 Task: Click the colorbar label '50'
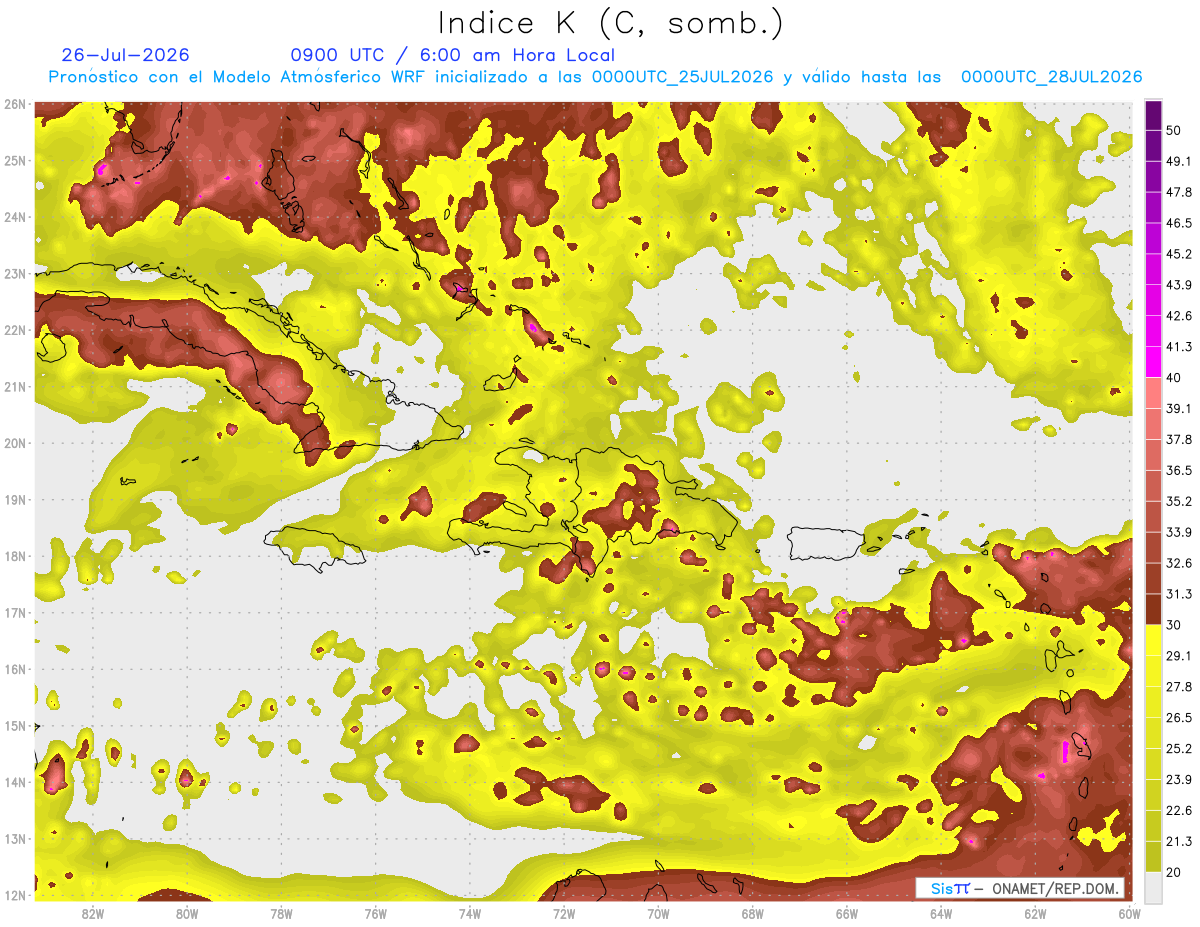(1175, 131)
